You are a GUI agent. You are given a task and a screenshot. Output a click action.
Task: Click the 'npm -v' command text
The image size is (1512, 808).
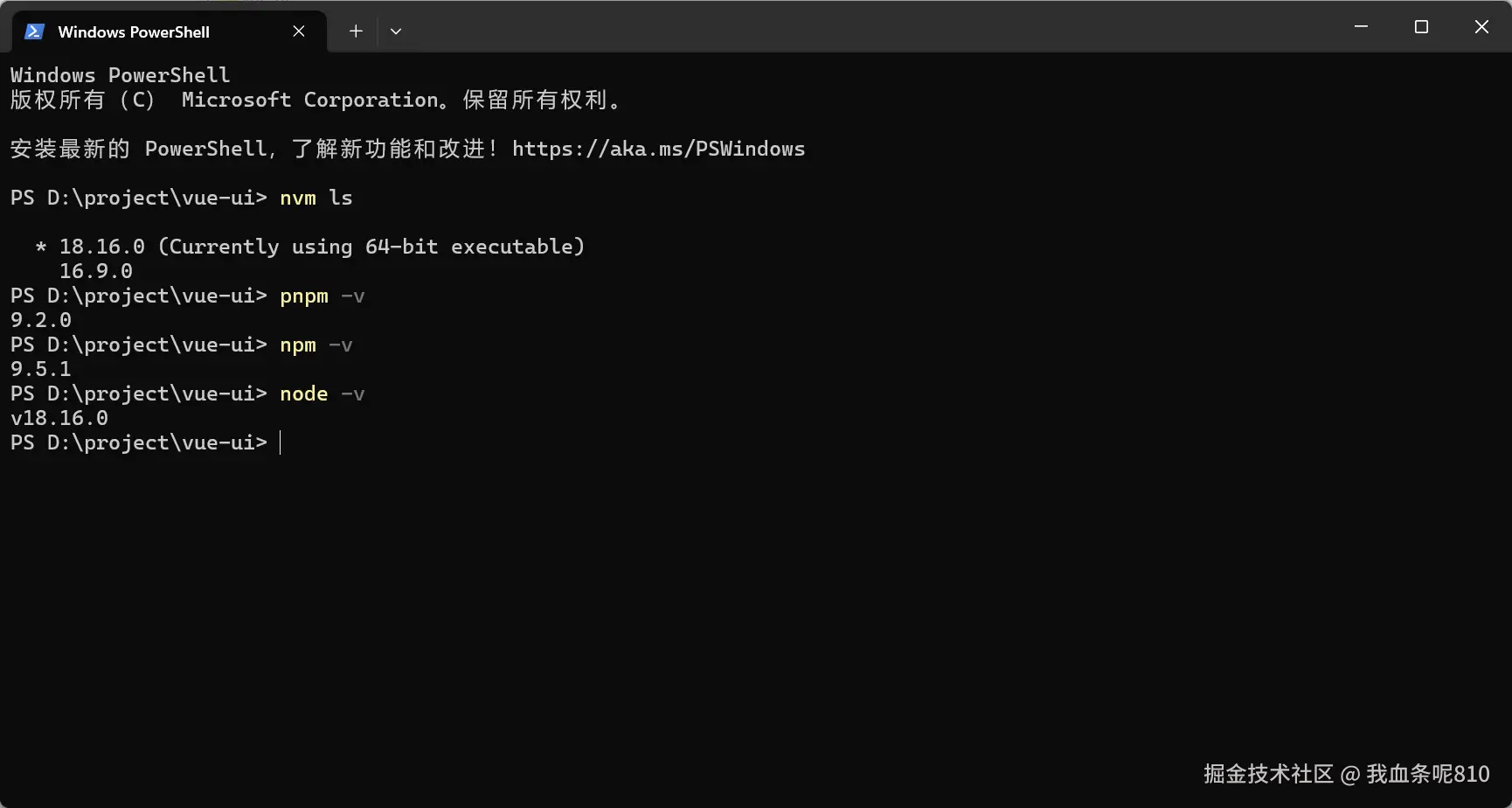tap(316, 345)
